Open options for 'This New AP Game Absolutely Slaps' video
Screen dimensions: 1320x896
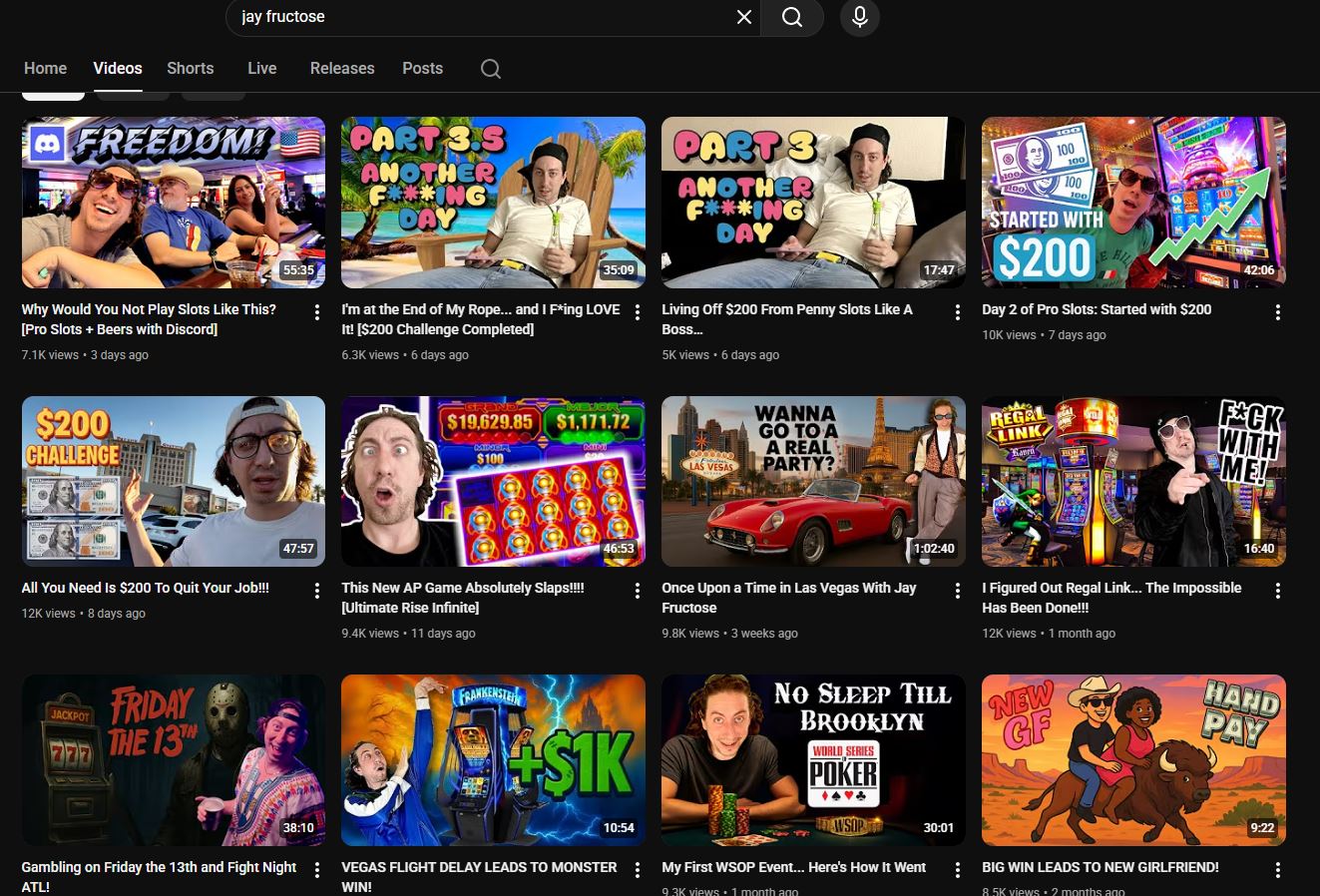coord(638,591)
